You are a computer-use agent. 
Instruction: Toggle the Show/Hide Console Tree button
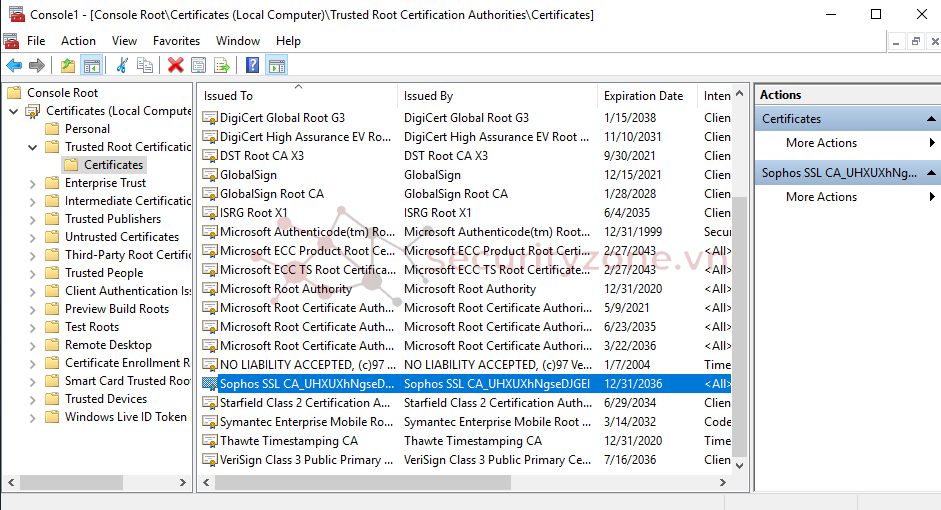[x=91, y=65]
